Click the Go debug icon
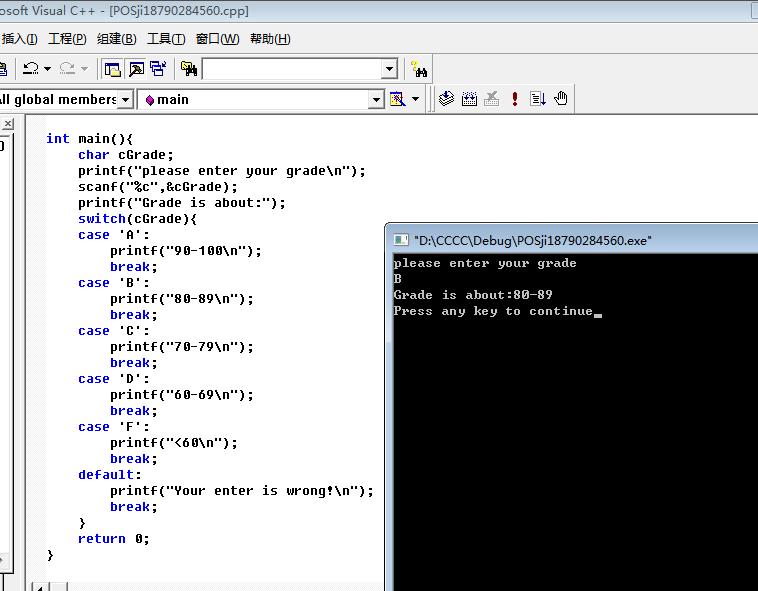This screenshot has width=758, height=591. click(538, 99)
